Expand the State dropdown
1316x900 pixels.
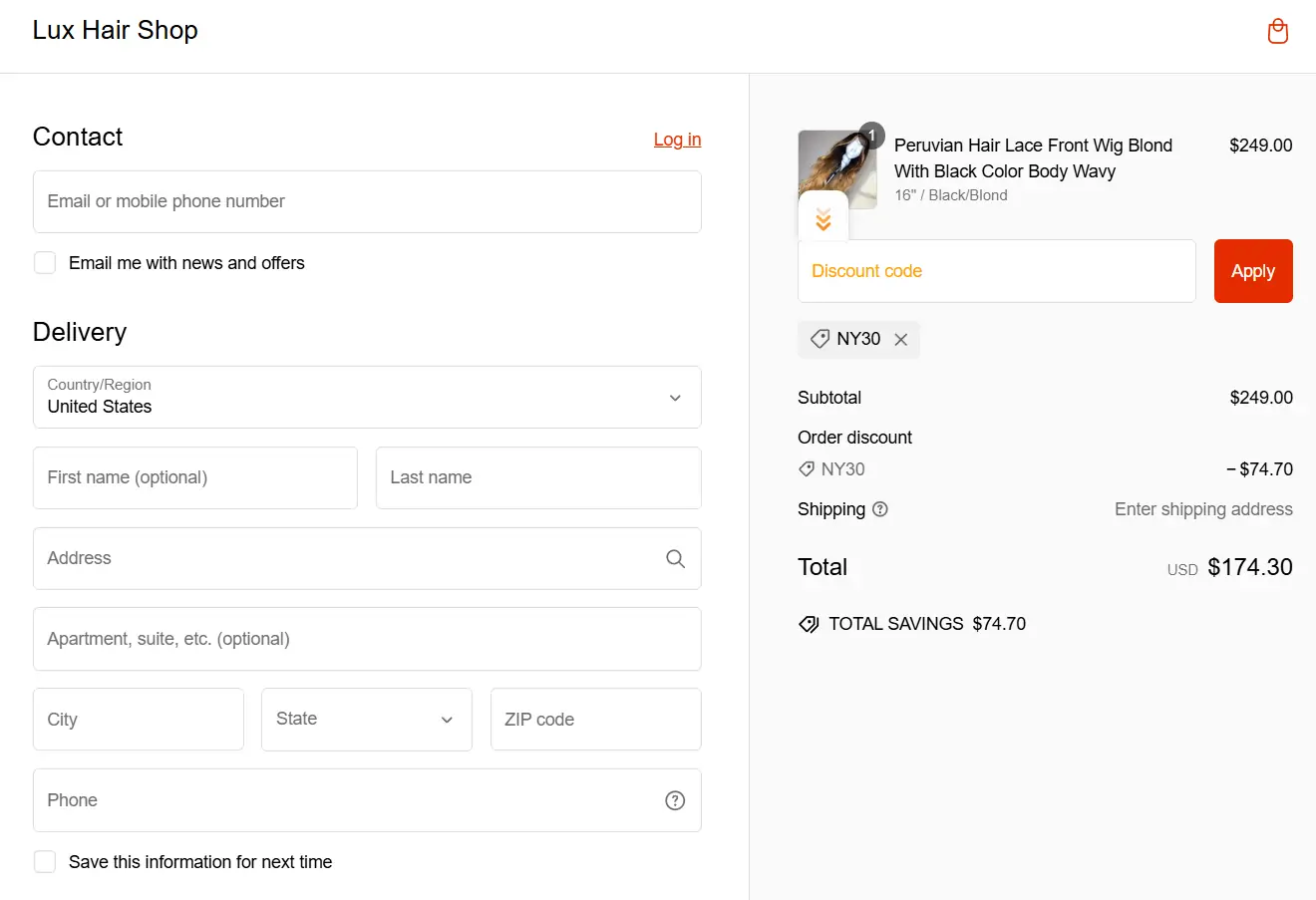[x=367, y=720]
